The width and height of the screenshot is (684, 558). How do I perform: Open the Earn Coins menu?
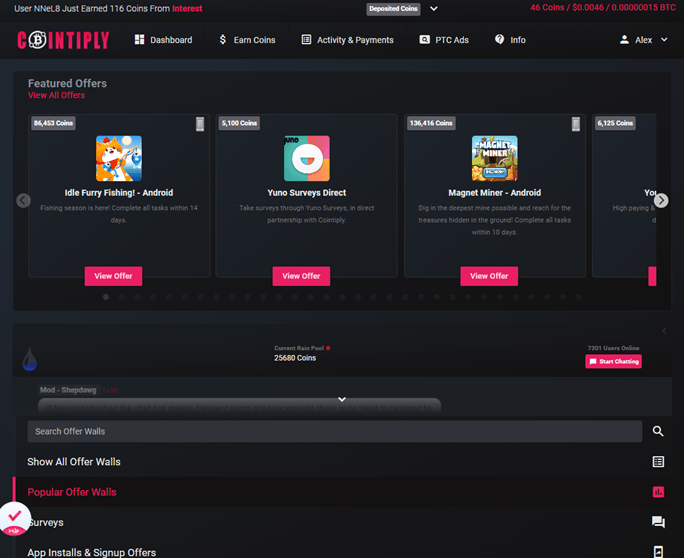(x=247, y=40)
